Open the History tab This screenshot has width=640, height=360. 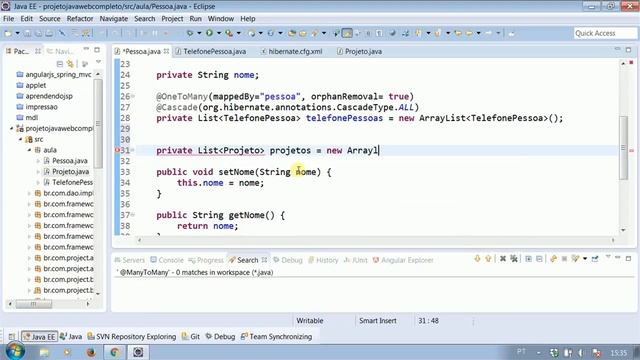[x=323, y=260]
